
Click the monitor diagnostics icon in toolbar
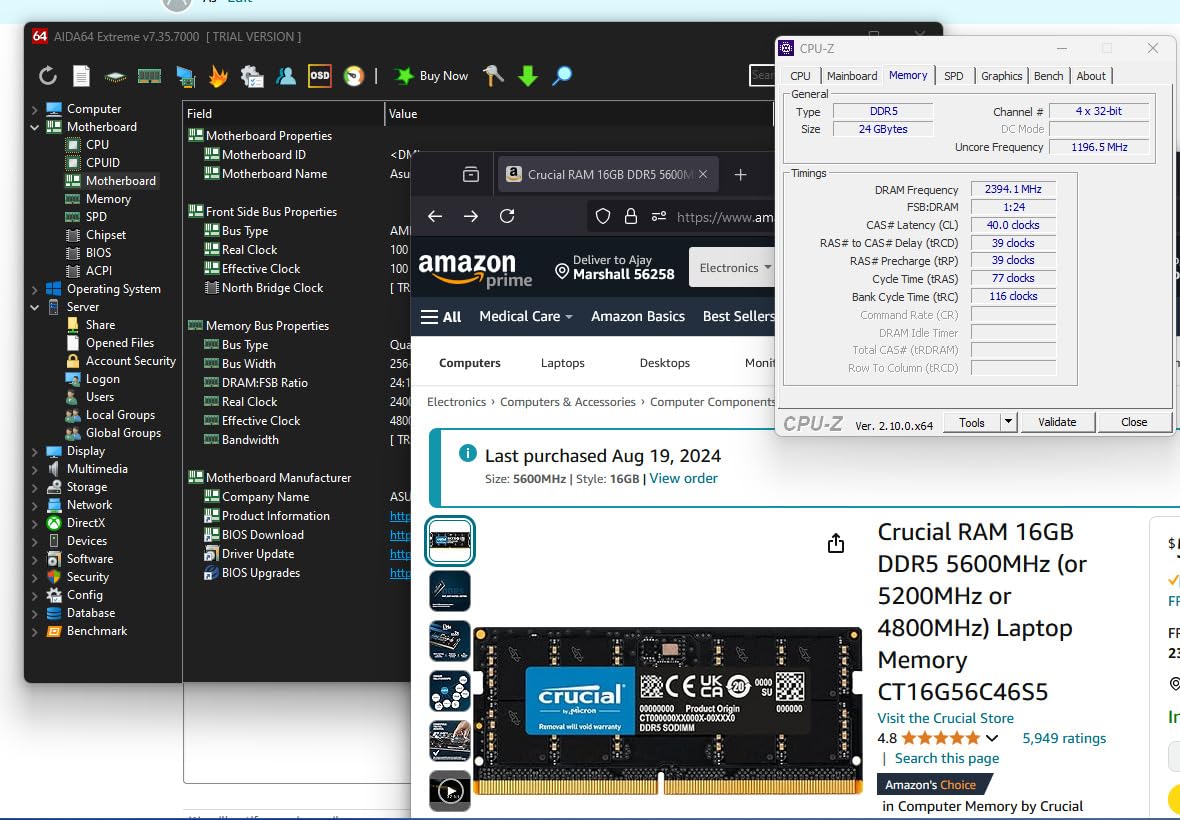(x=185, y=76)
